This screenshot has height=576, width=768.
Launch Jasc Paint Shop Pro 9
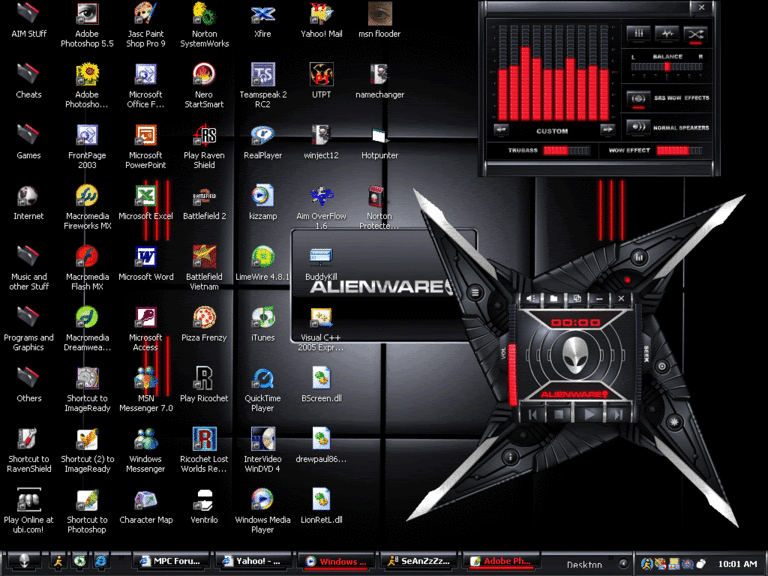click(145, 24)
